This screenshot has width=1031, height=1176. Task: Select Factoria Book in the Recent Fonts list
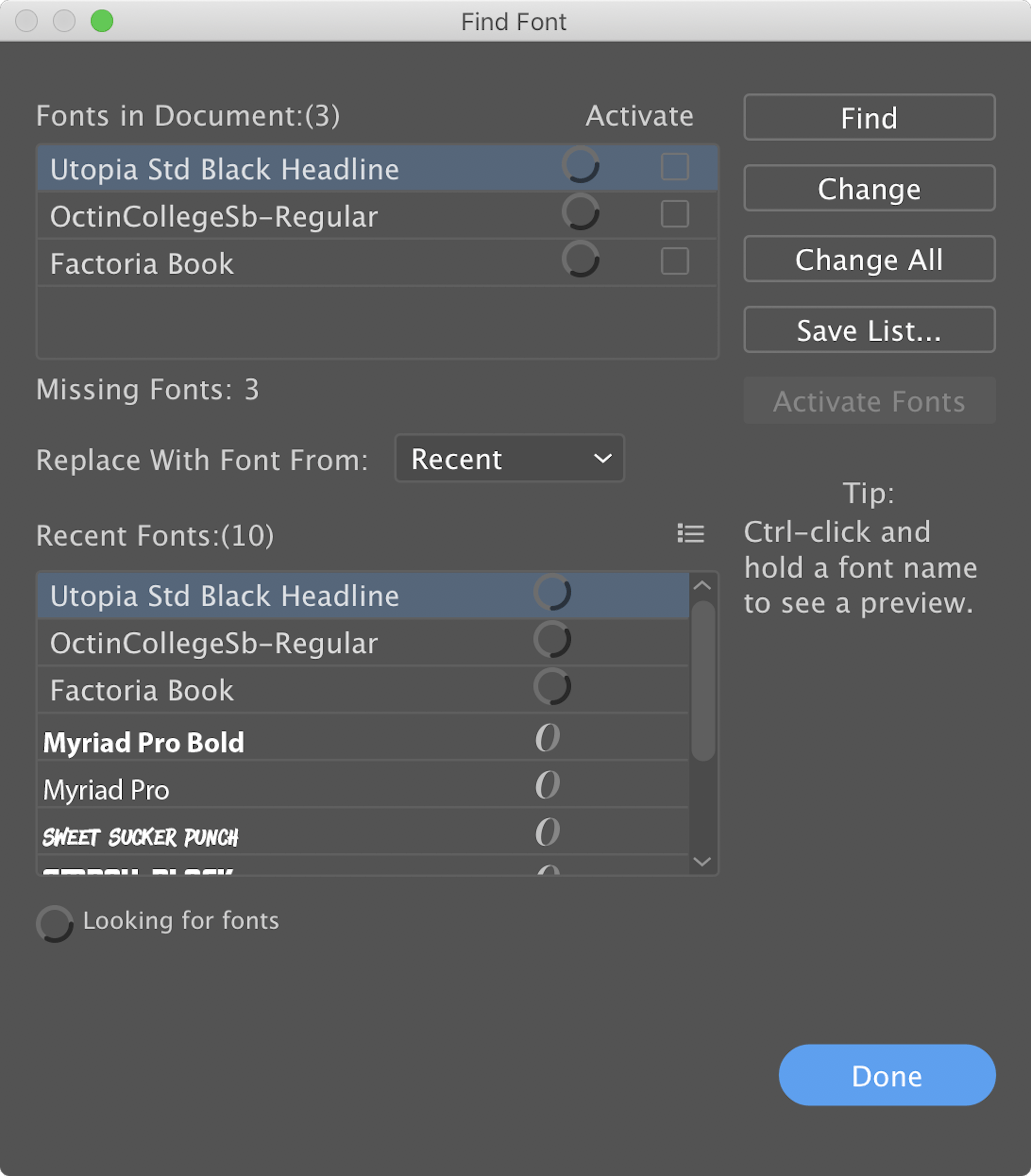pos(230,690)
